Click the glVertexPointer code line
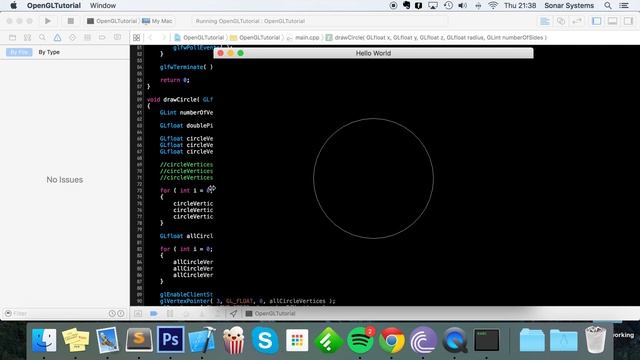Image resolution: width=640 pixels, height=360 pixels. pyautogui.click(x=247, y=301)
